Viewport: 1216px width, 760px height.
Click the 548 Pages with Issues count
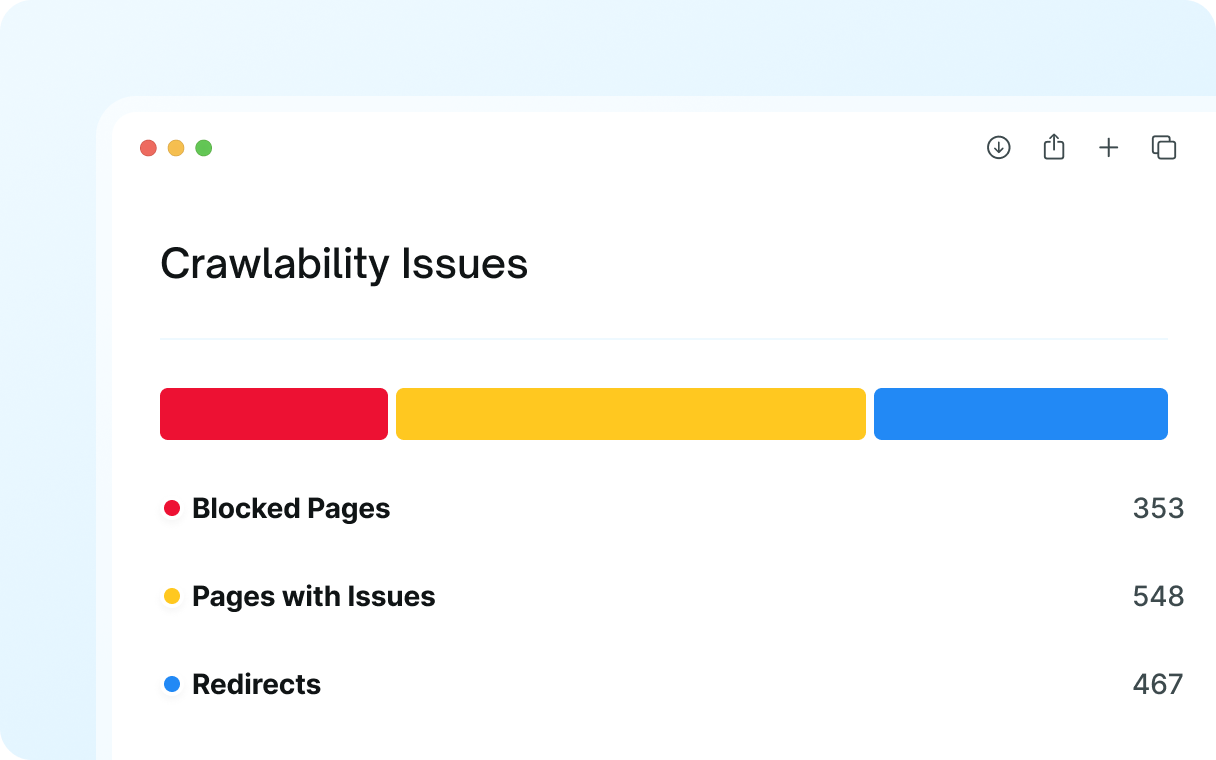point(1158,596)
